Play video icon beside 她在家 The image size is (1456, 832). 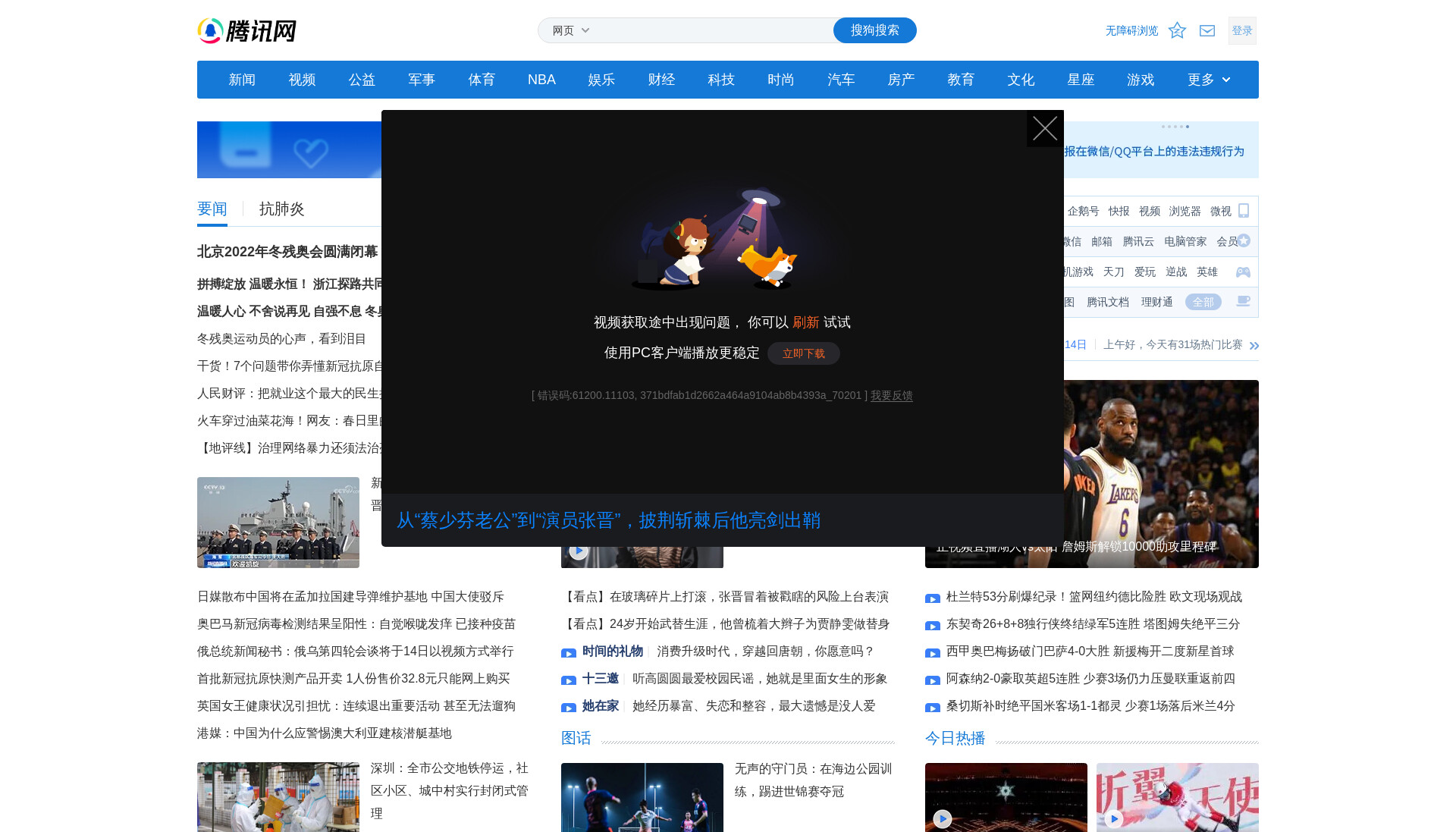click(569, 708)
